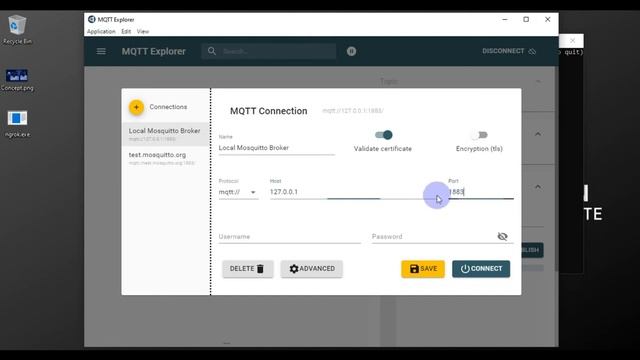Click the CONNECT button
This screenshot has width=640, height=360.
point(481,269)
